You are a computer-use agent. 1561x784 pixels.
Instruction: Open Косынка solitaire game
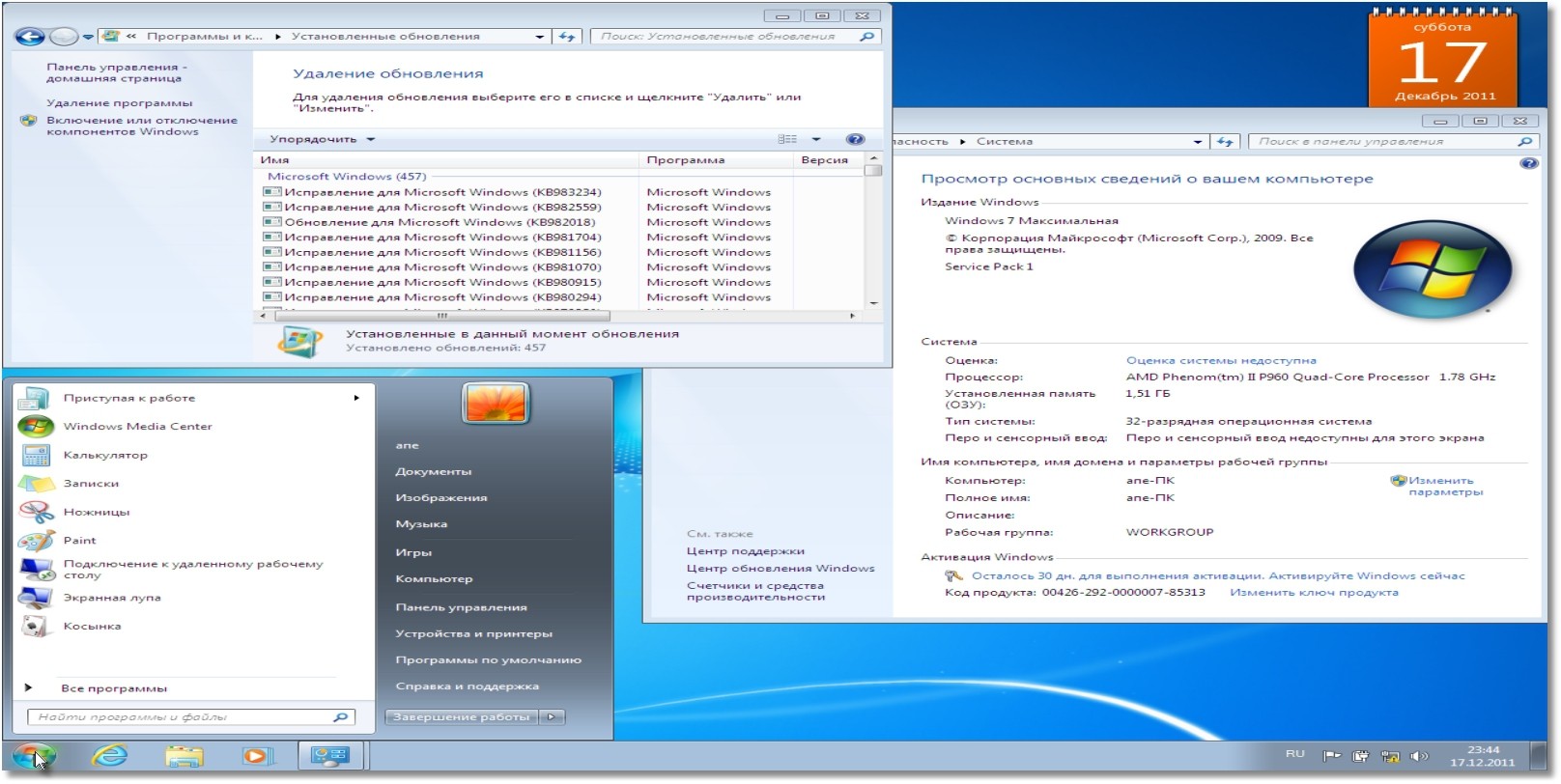click(x=92, y=626)
